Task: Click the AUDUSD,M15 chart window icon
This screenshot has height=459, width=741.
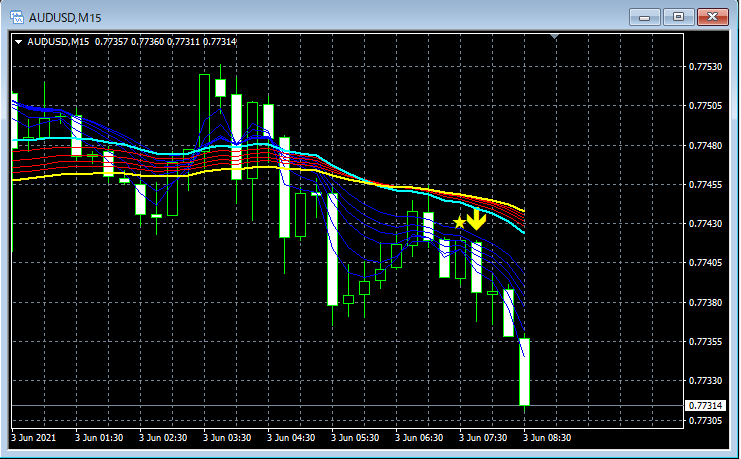Action: (x=17, y=17)
